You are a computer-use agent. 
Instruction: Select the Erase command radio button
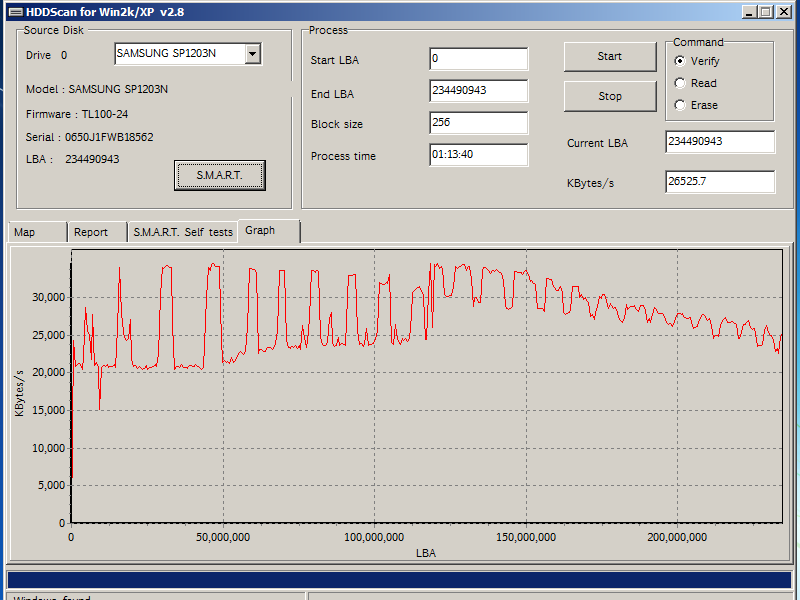coord(681,105)
